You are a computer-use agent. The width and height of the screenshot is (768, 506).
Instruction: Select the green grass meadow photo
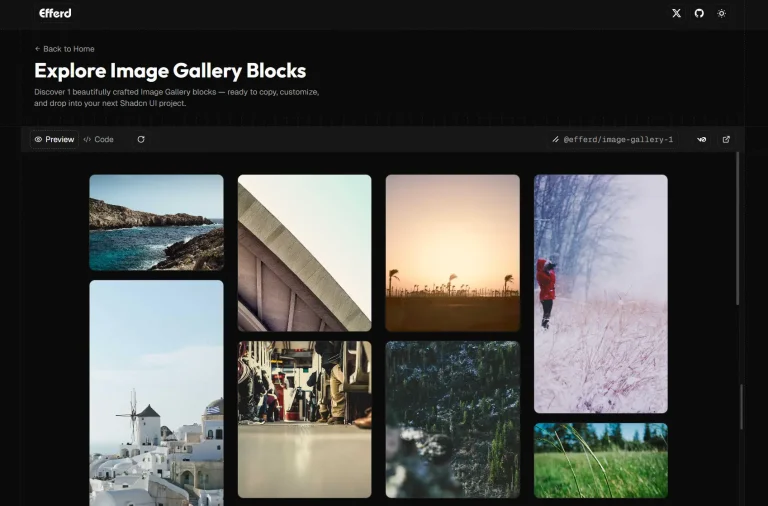600,460
